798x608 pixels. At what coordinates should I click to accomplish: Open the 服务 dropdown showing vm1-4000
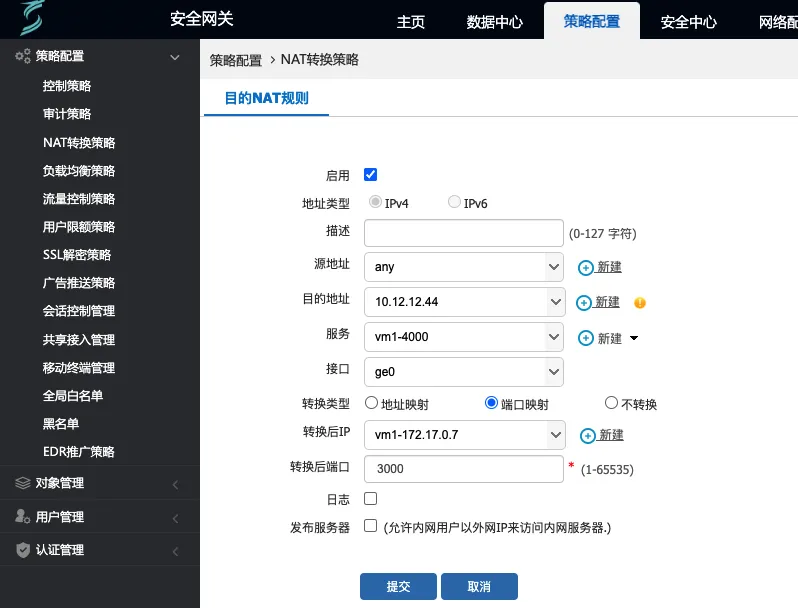pos(464,337)
